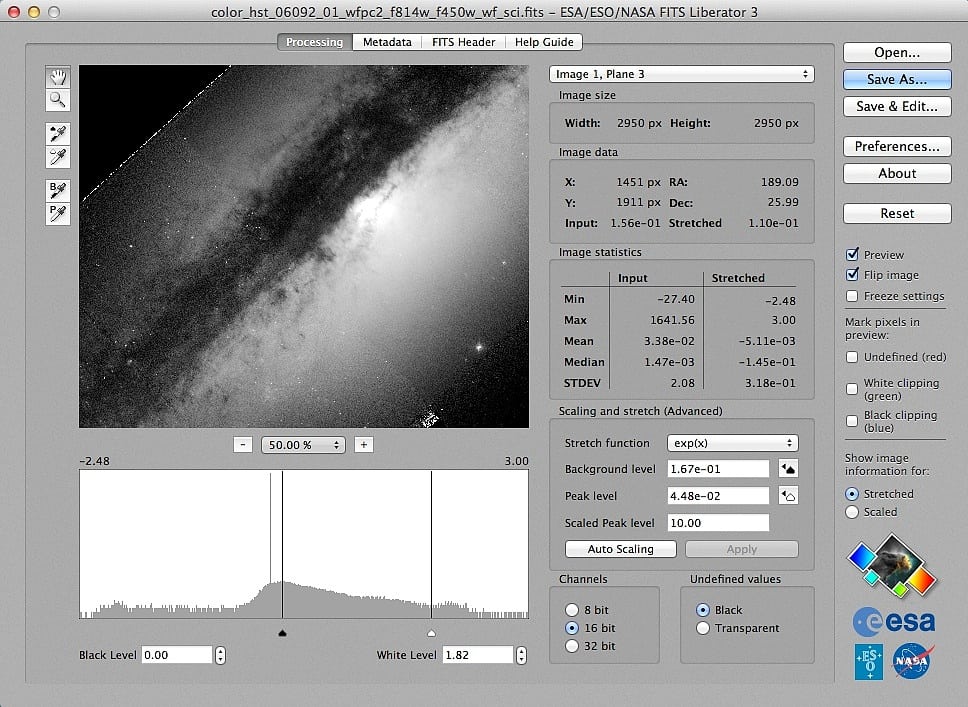Select the Background (B) eyedropper tool
The width and height of the screenshot is (968, 707).
coord(58,190)
